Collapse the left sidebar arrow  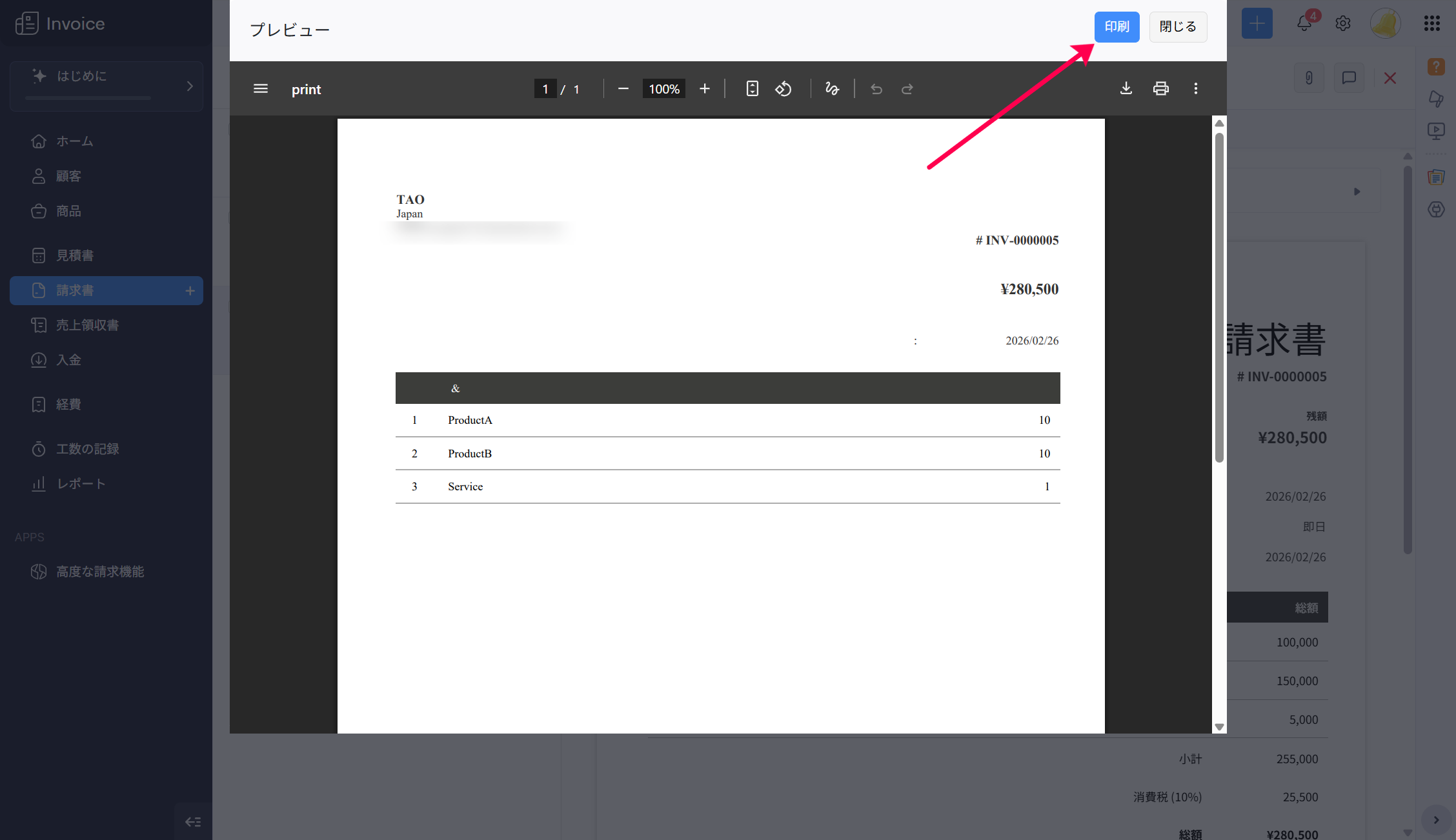[x=193, y=821]
